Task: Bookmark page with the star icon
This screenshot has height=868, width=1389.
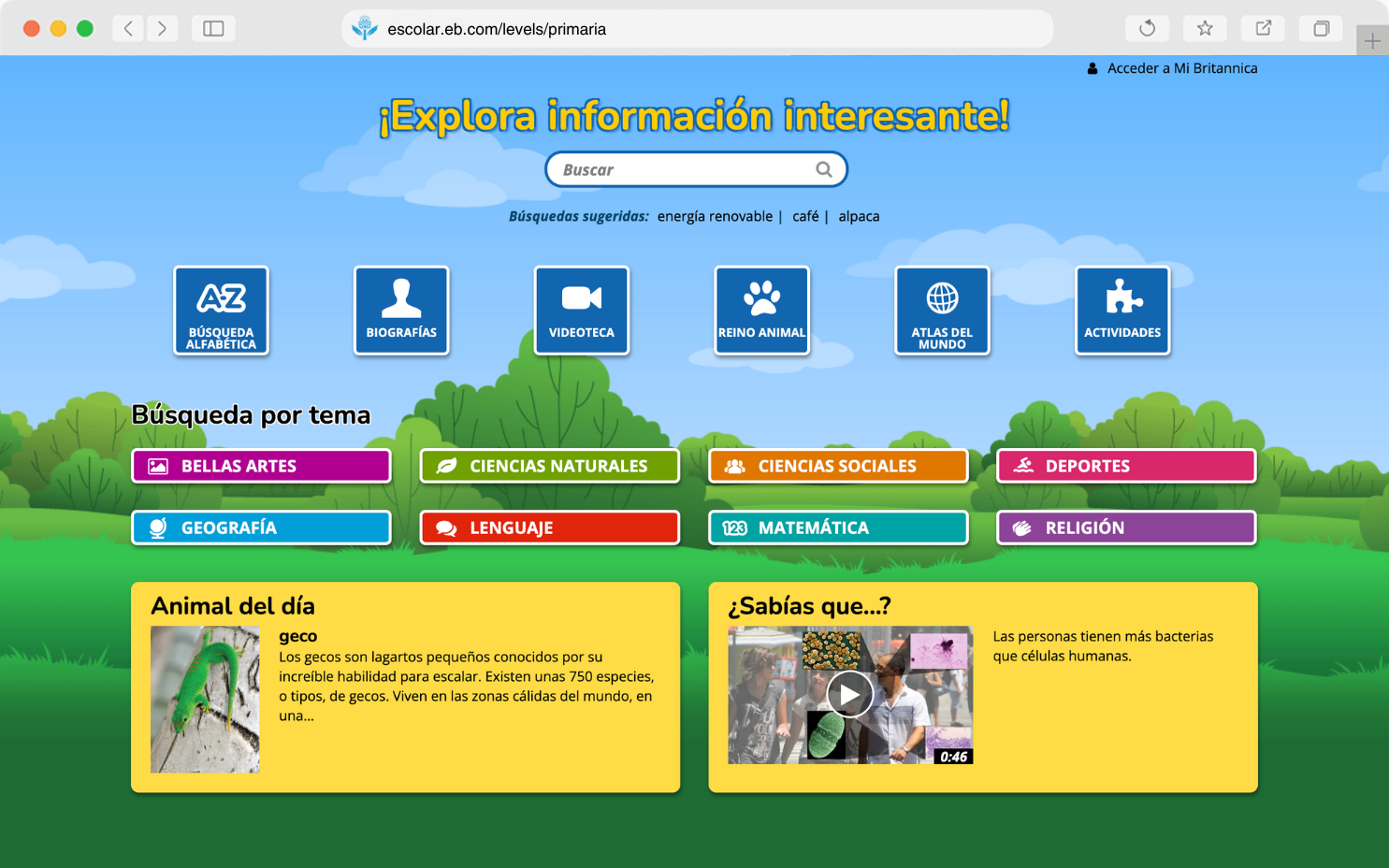Action: click(x=1205, y=29)
